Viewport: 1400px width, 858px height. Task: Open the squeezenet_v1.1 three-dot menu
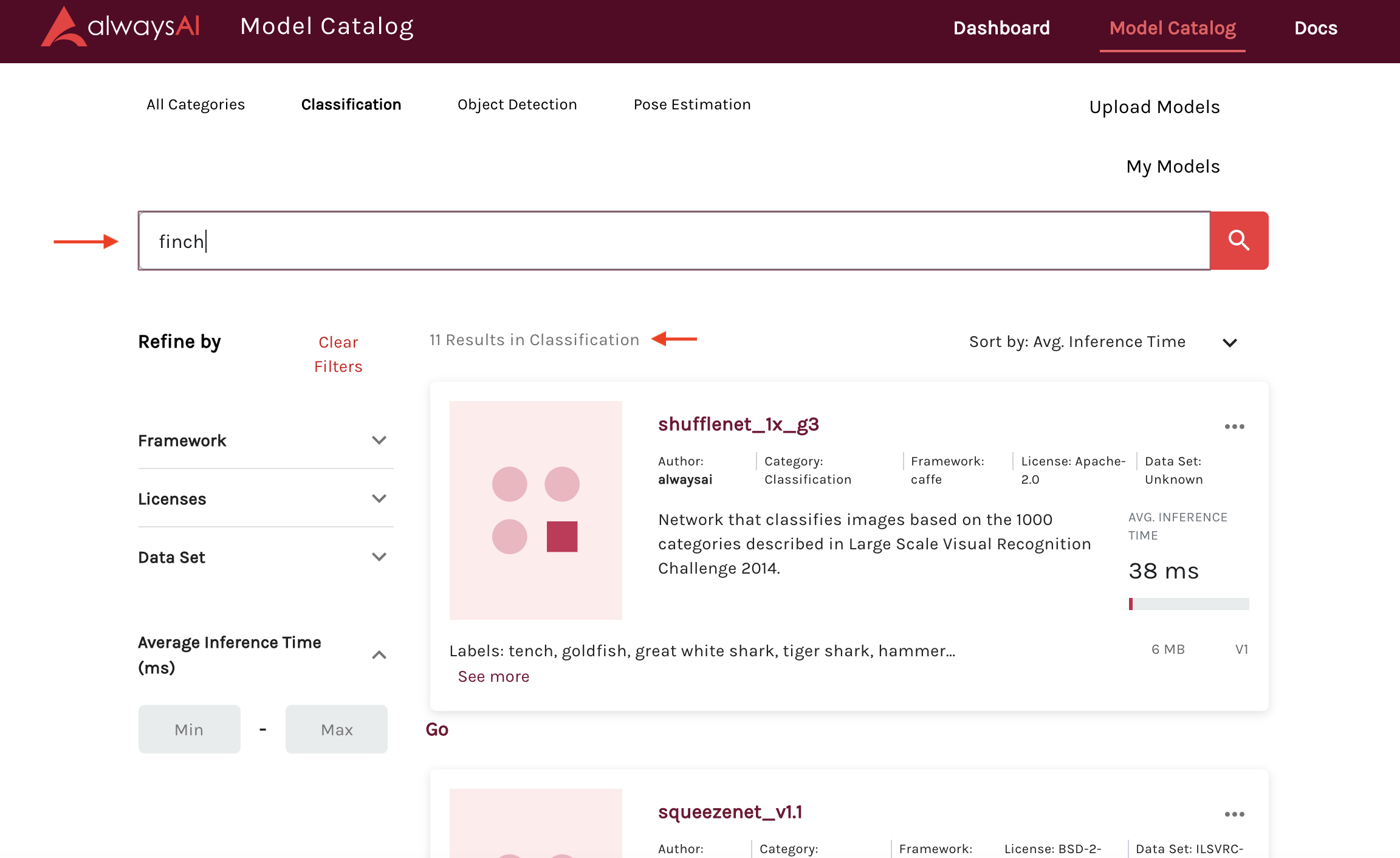(x=1234, y=814)
